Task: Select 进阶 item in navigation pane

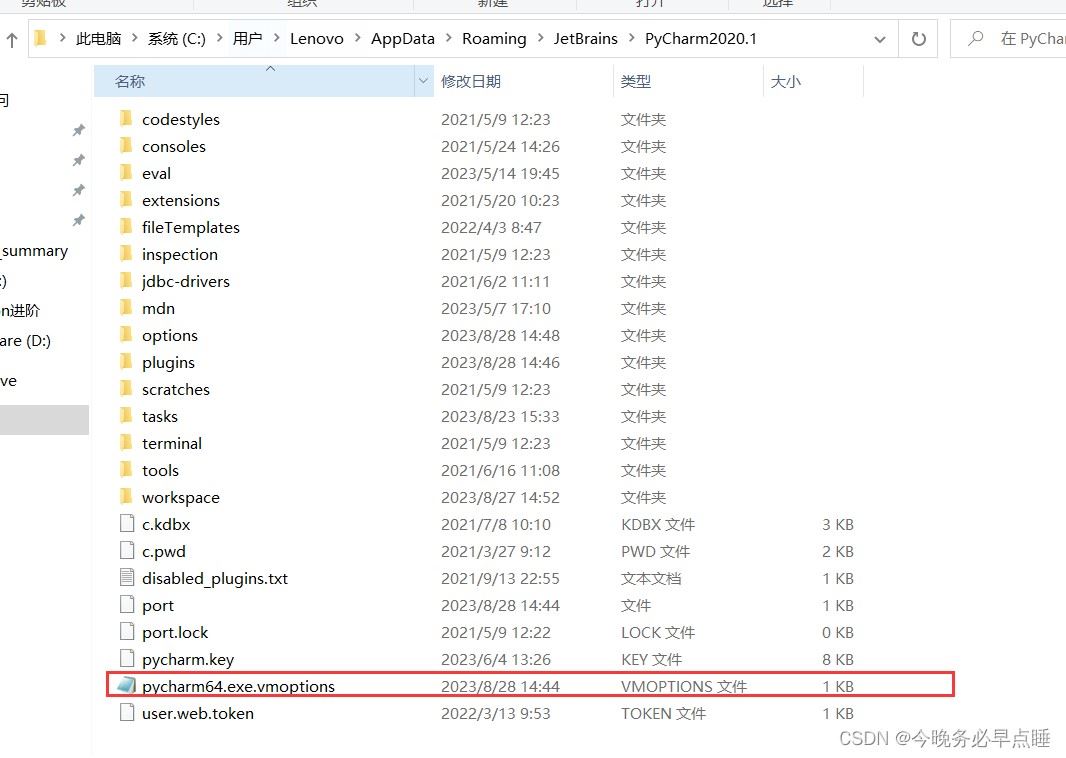Action: pyautogui.click(x=20, y=311)
